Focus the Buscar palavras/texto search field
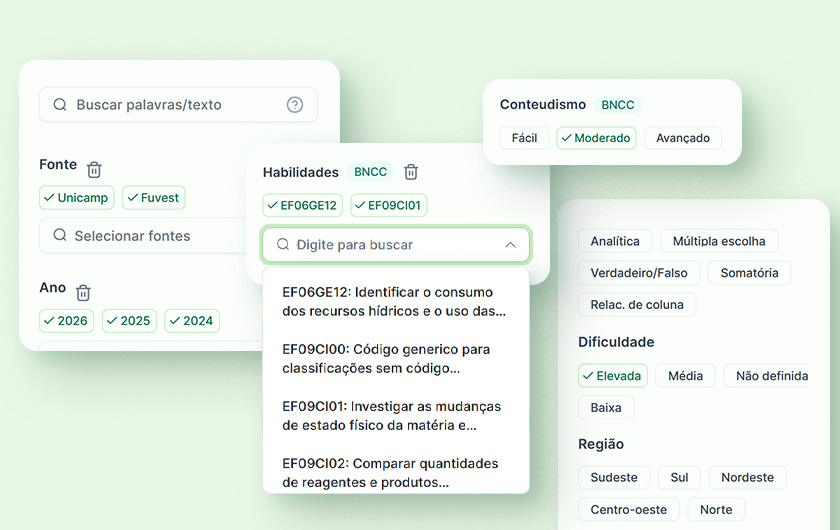The image size is (840, 530). [178, 104]
